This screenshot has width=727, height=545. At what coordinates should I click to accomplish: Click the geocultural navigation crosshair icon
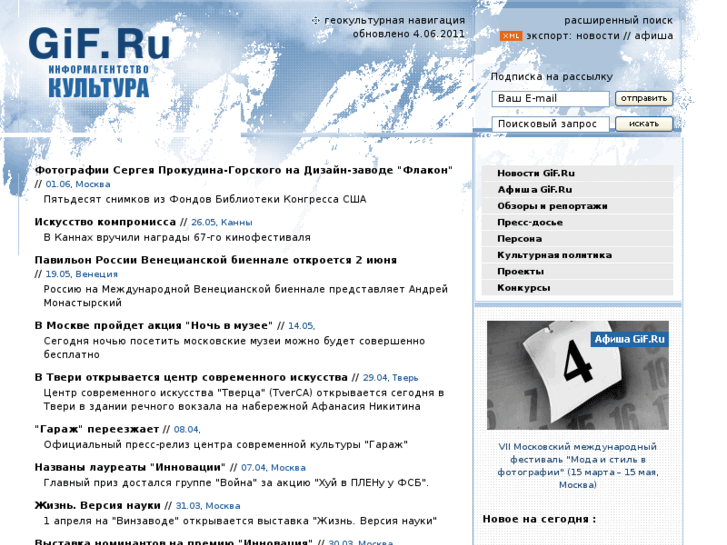[316, 20]
